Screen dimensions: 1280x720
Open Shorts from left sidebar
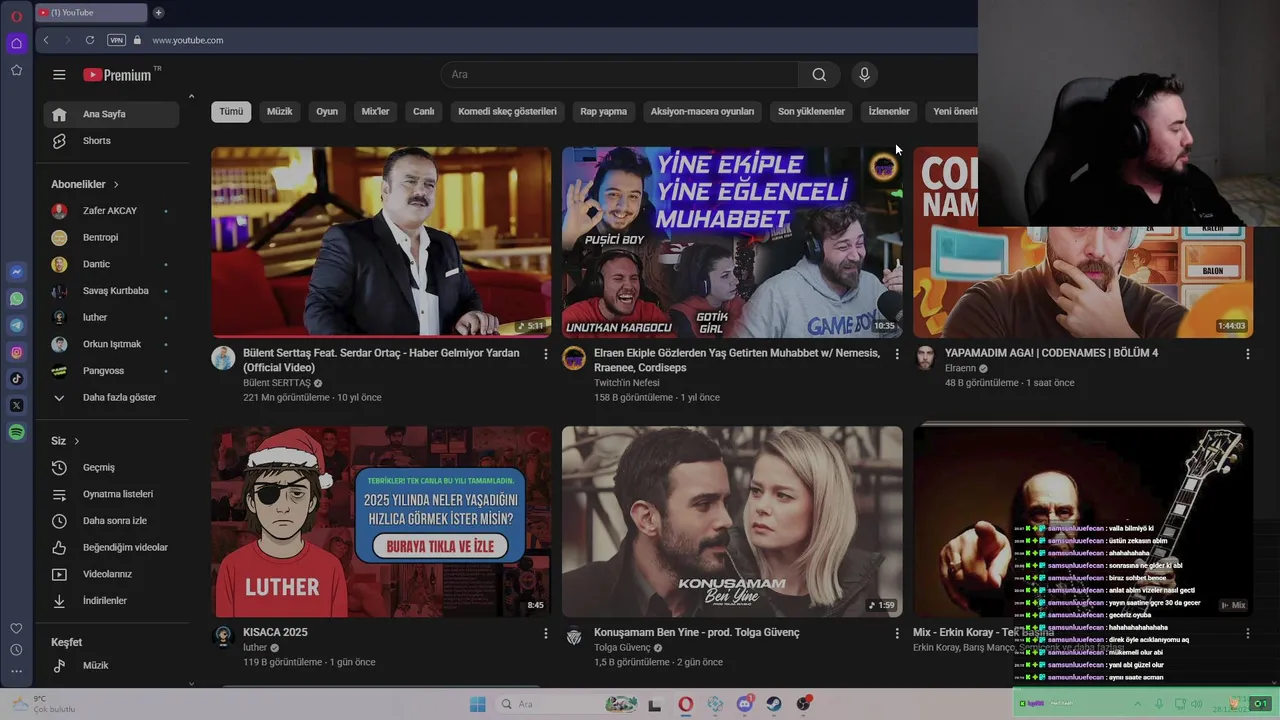pos(111,141)
